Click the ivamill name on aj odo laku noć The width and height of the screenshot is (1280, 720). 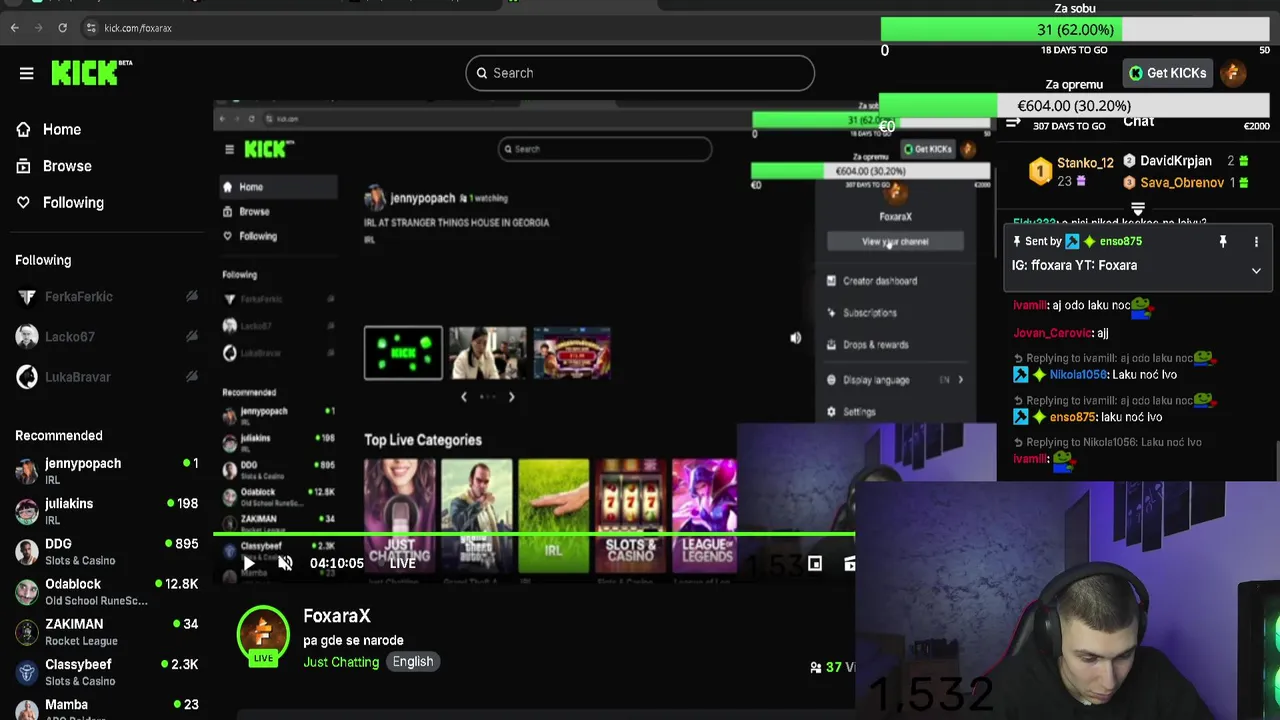(1030, 306)
